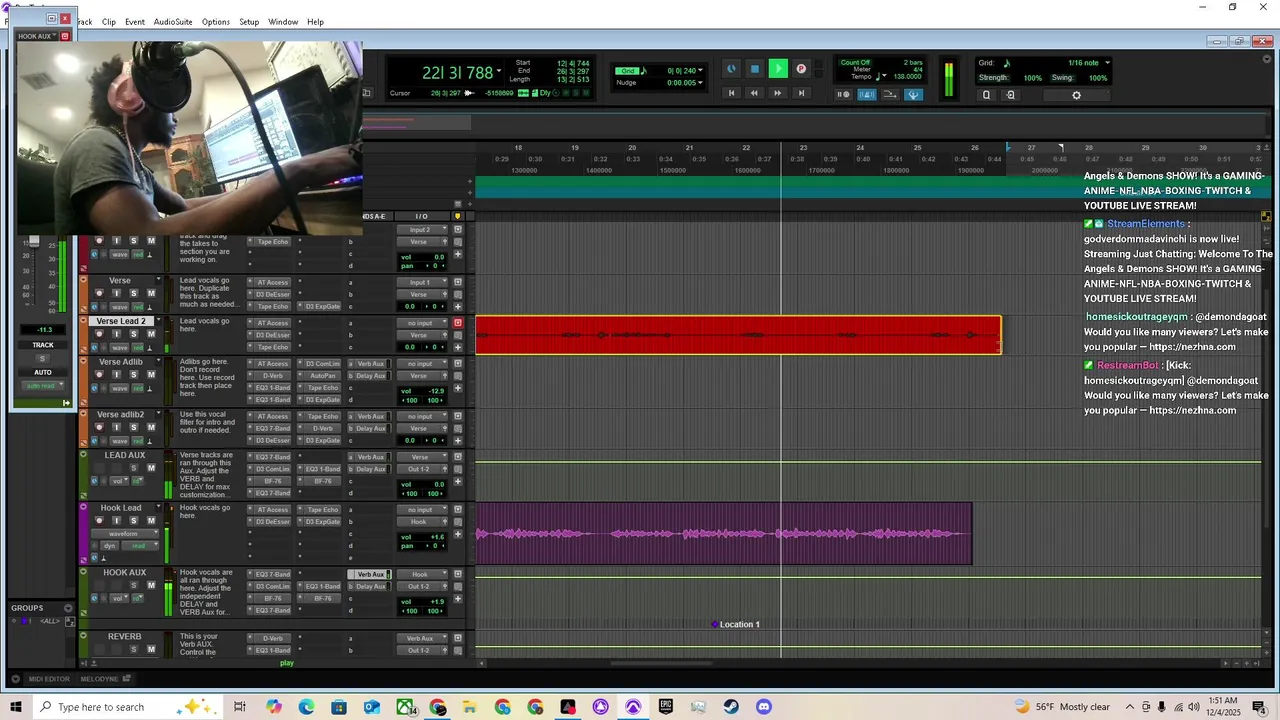The image size is (1280, 720).
Task: Open LEAD AUX output 'Out 1-2' selector
Action: pos(420,469)
